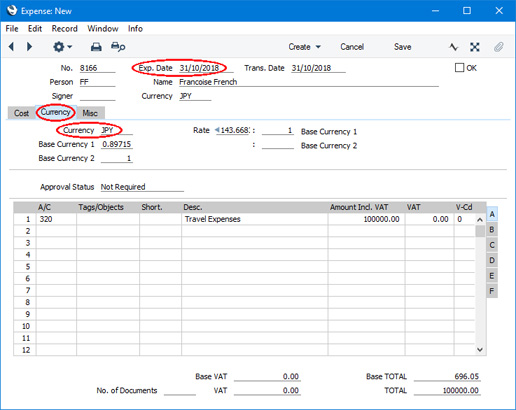Image resolution: width=516 pixels, height=410 pixels.
Task: Click the printer icon
Action: click(96, 47)
